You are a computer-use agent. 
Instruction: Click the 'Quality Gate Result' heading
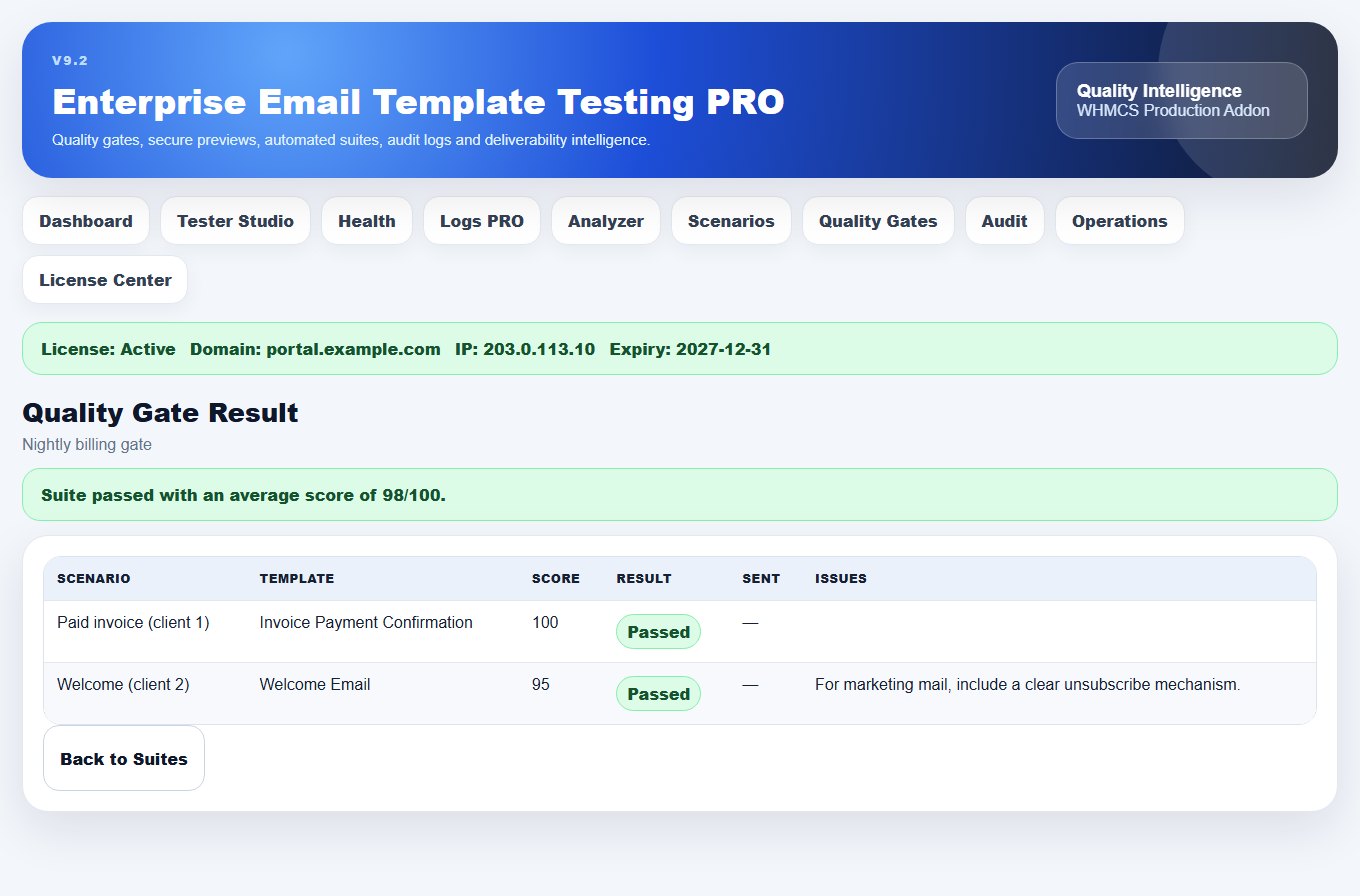(160, 412)
